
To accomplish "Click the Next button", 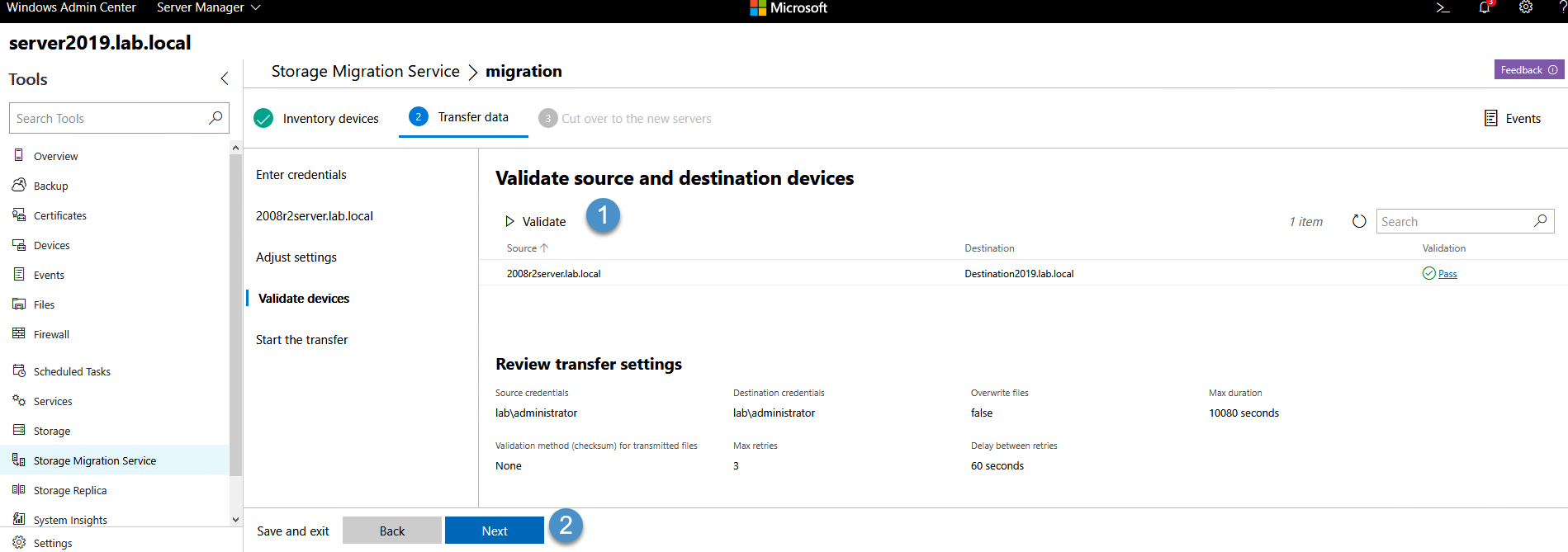I will coord(495,531).
